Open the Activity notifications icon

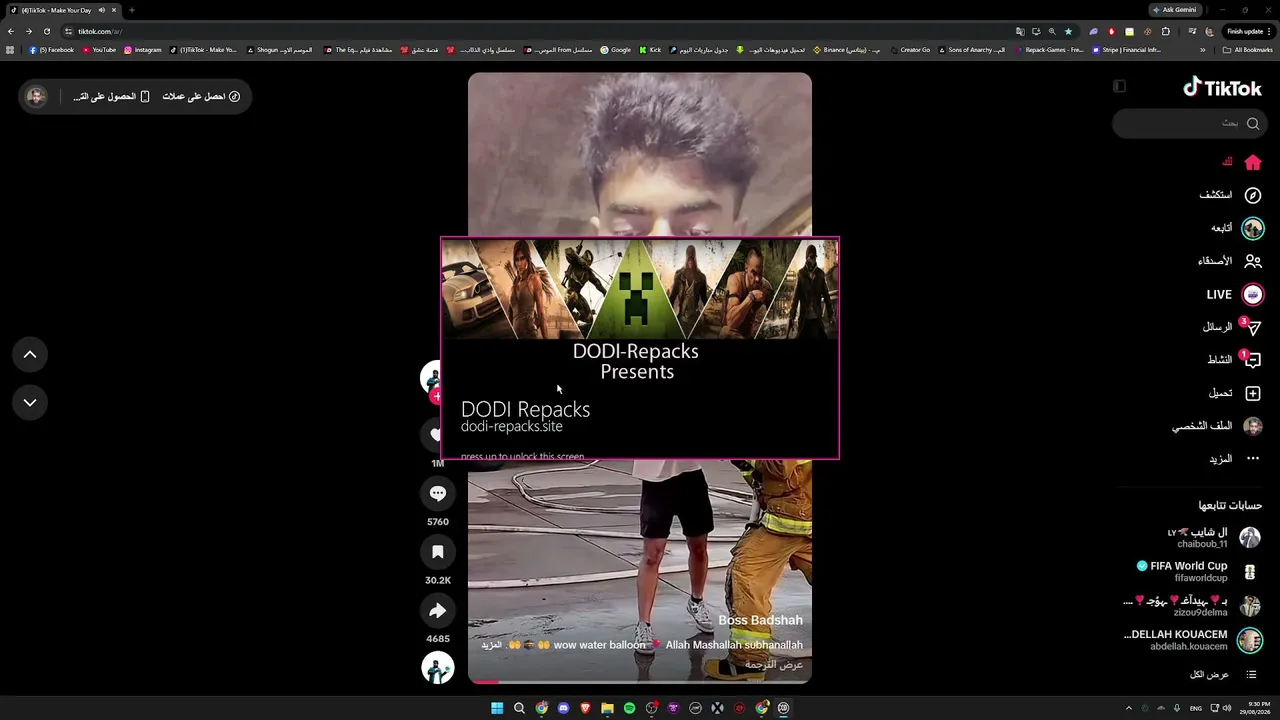[1253, 360]
